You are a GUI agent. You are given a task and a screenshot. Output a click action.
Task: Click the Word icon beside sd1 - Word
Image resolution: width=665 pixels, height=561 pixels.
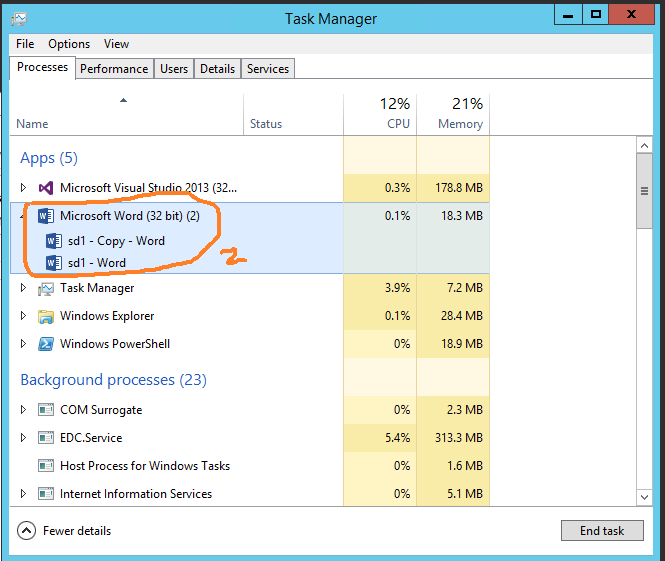click(x=53, y=263)
